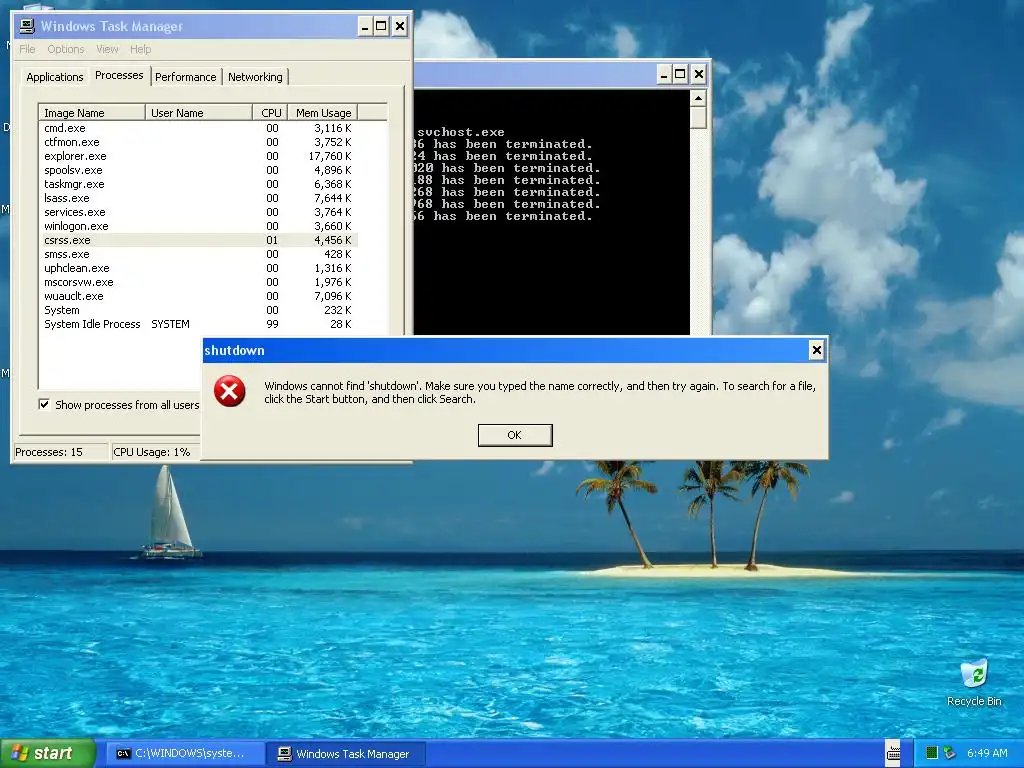The height and width of the screenshot is (768, 1024).
Task: Select the mscorsvw.exe process
Action: 199,282
